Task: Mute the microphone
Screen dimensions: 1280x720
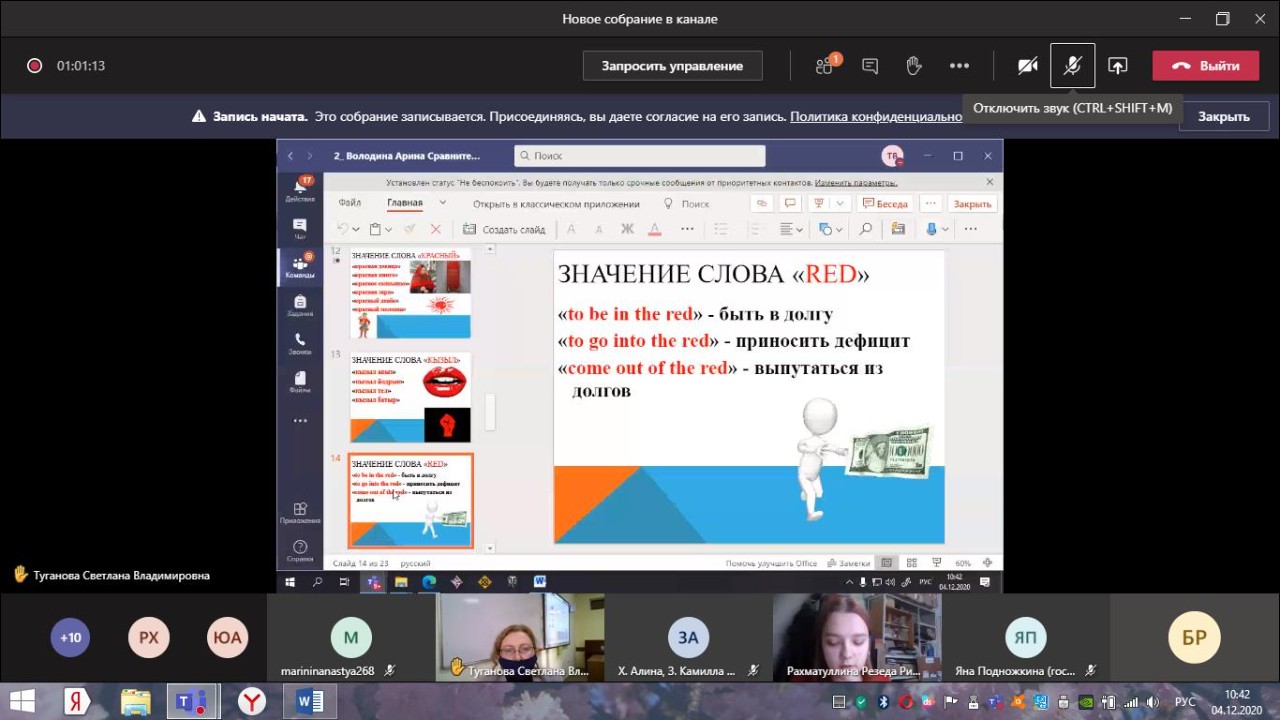Action: 1072,66
